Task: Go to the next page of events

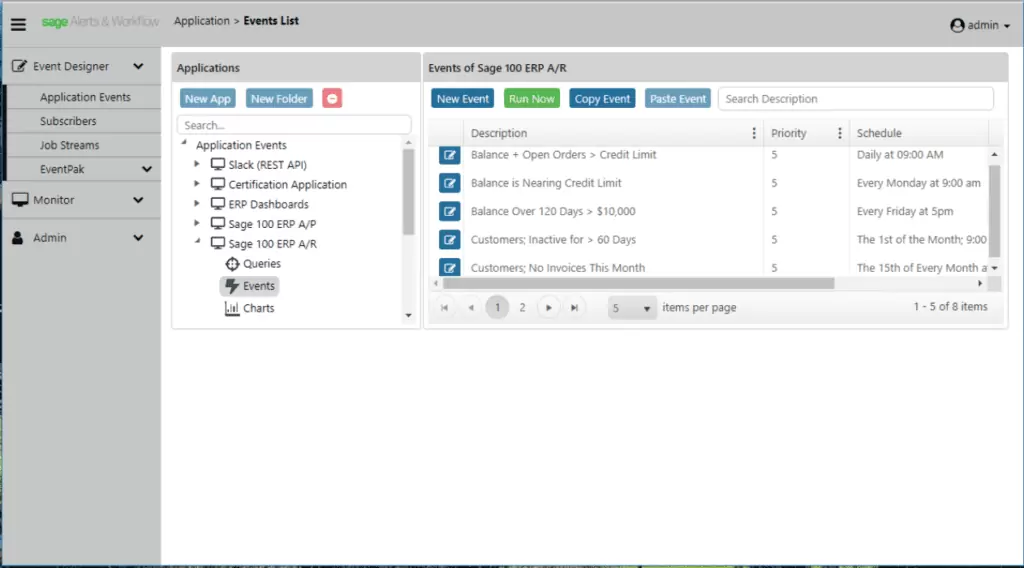Action: coord(549,308)
